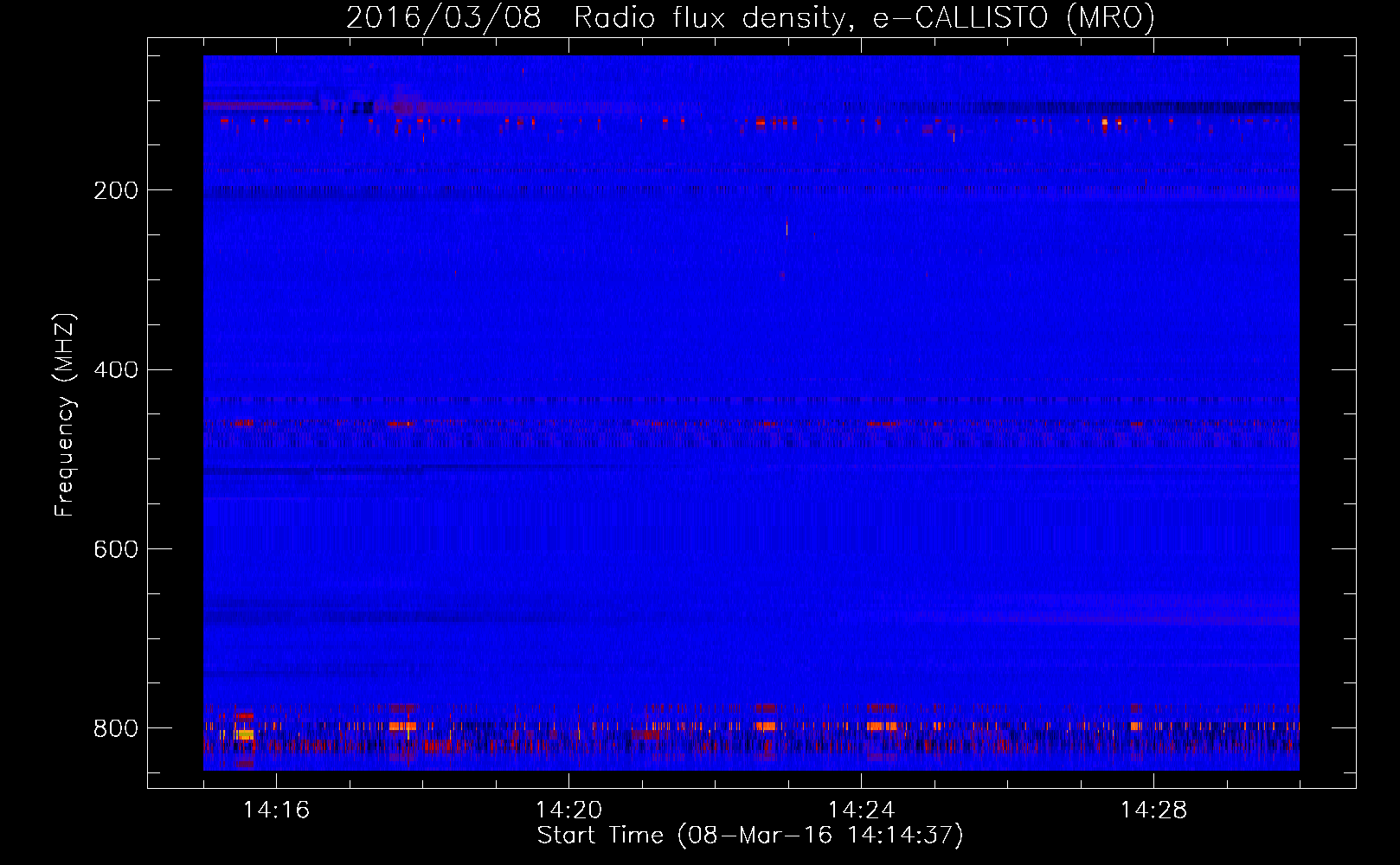Click the 'Start Time (08-Mar-16 14:14:37)' label
This screenshot has height=865, width=1400.
coord(749,836)
